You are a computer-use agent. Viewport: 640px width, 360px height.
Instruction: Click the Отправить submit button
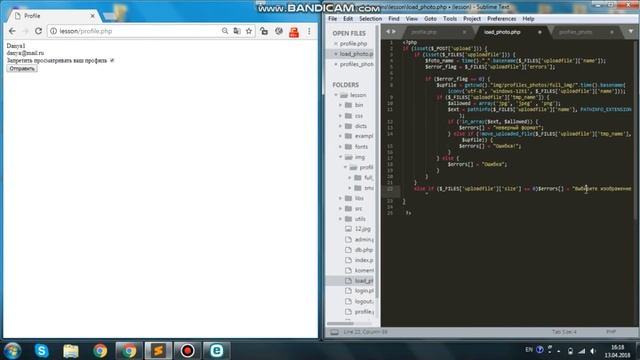pos(22,68)
